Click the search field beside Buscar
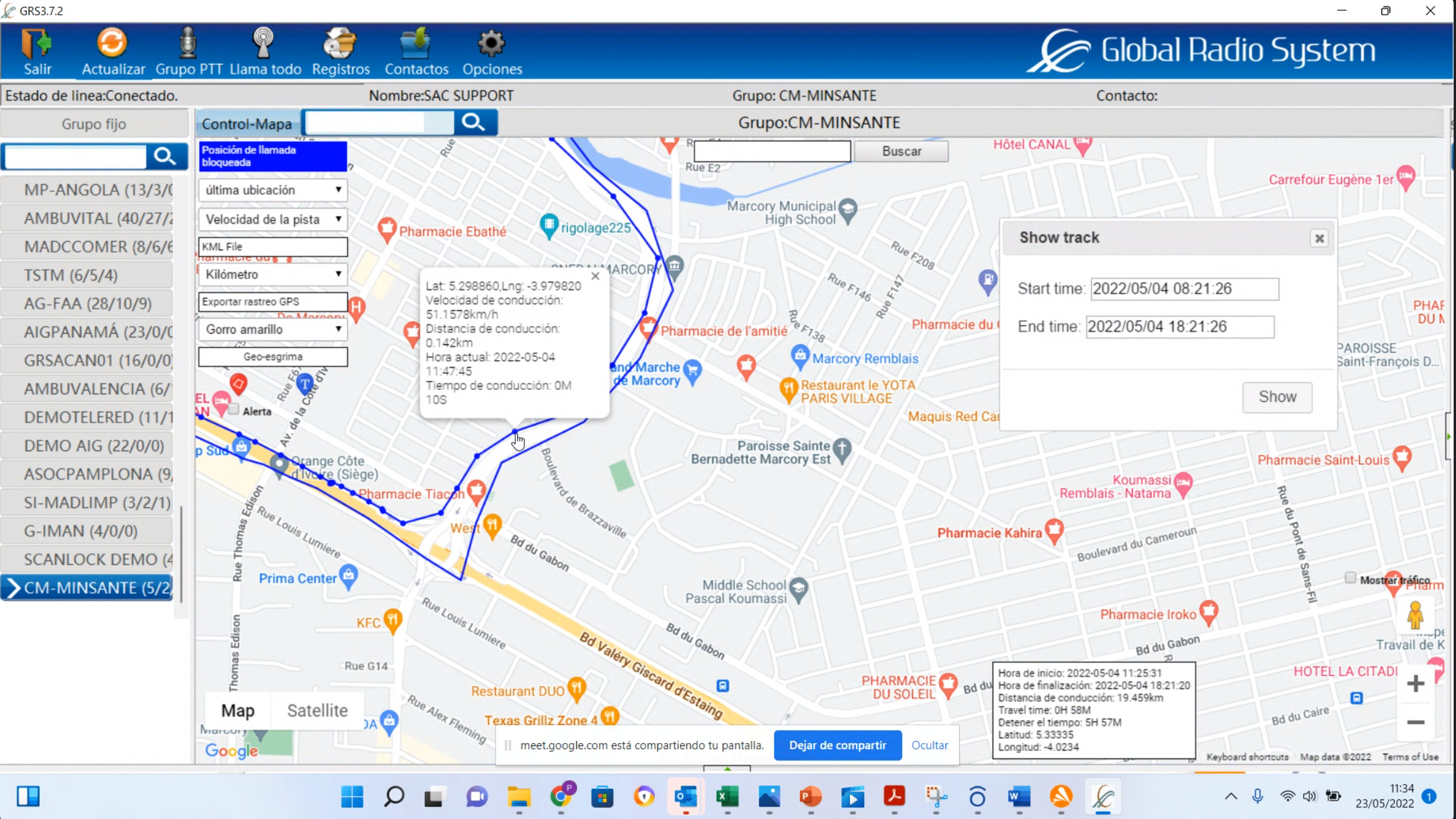1456x819 pixels. 772,151
